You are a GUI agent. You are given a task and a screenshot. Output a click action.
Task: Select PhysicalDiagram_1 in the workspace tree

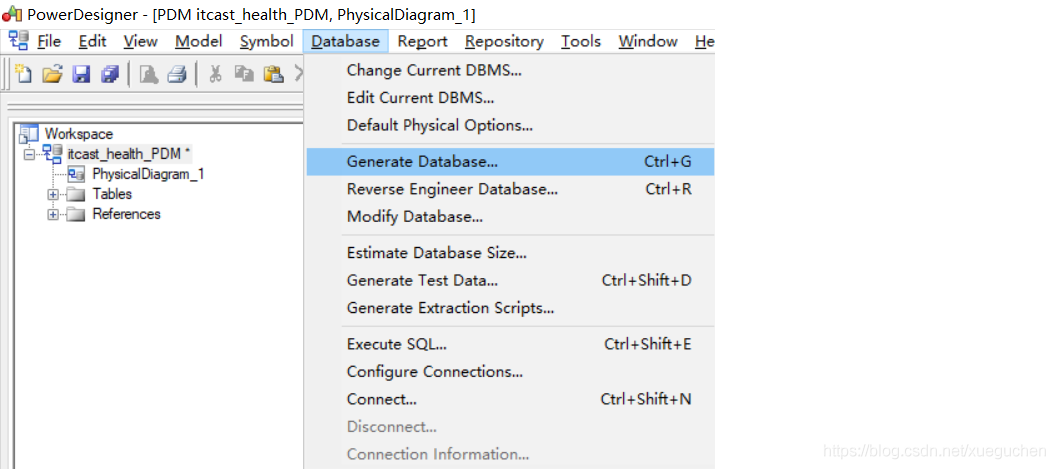pyautogui.click(x=148, y=174)
